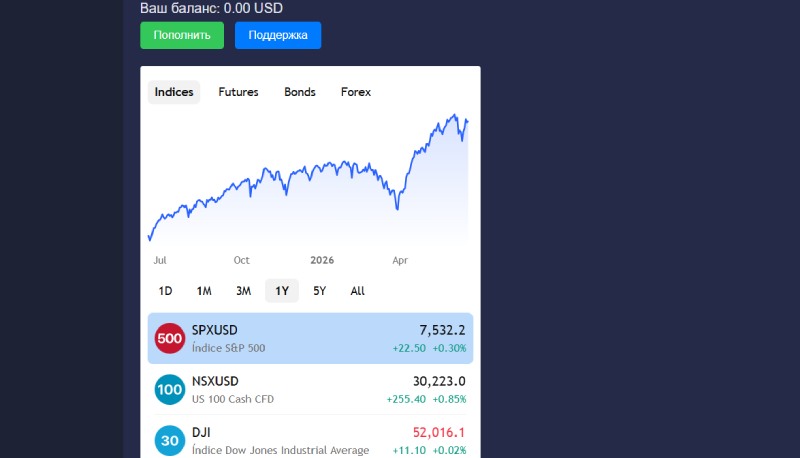Click the red S&P 500 icon
This screenshot has height=458, width=800.
point(169,338)
